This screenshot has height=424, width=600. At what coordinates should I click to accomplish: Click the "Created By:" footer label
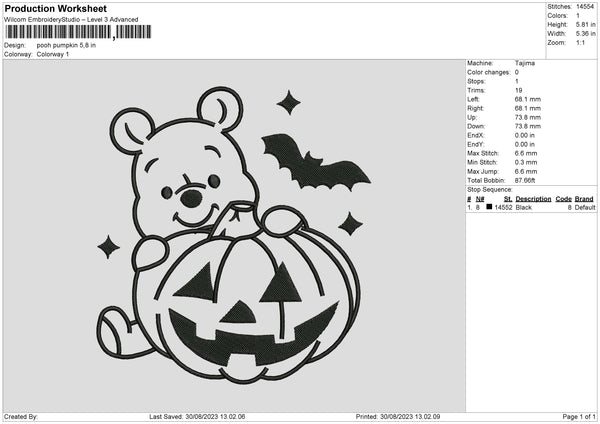point(21,417)
